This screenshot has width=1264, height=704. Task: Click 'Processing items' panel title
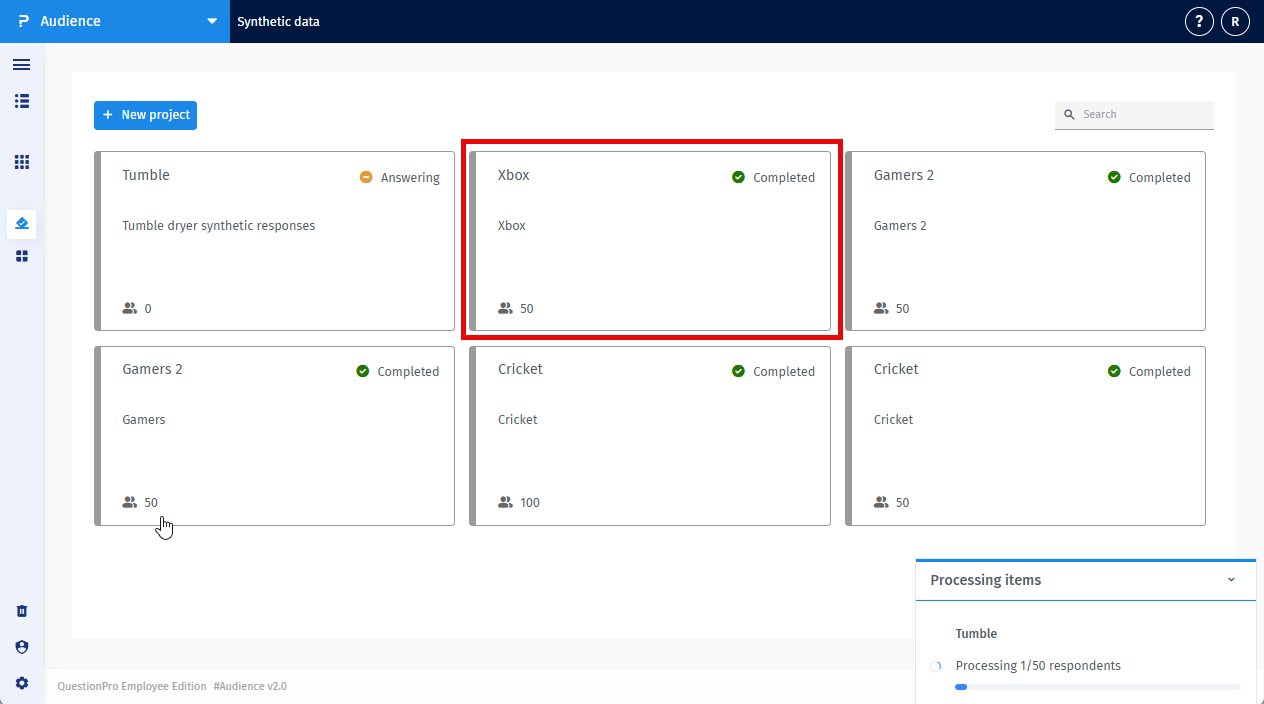(985, 580)
